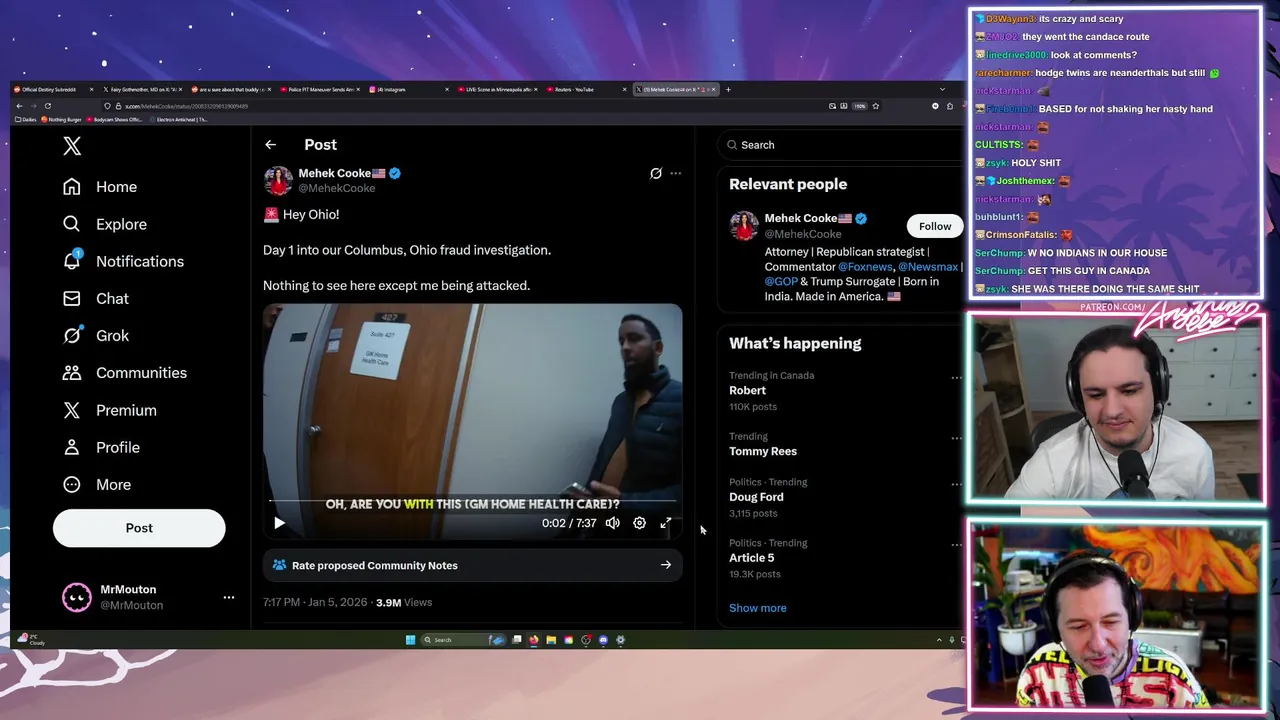Viewport: 1280px width, 720px height.
Task: Open Grok in the X sidebar
Action: (96, 335)
